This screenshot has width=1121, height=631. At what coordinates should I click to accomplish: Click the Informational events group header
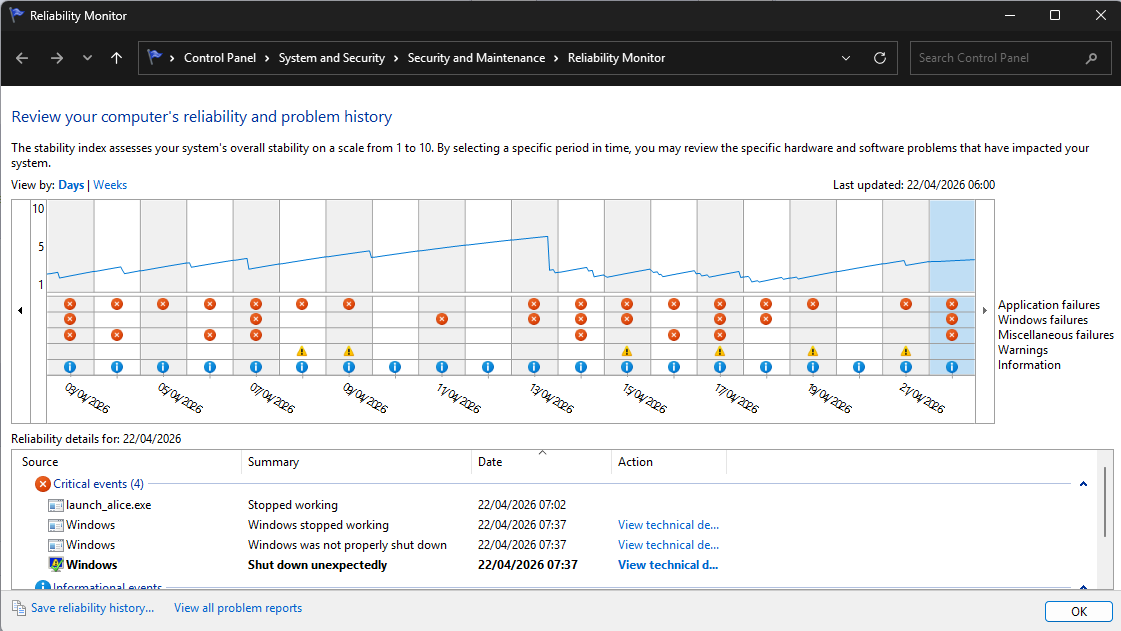click(x=107, y=587)
